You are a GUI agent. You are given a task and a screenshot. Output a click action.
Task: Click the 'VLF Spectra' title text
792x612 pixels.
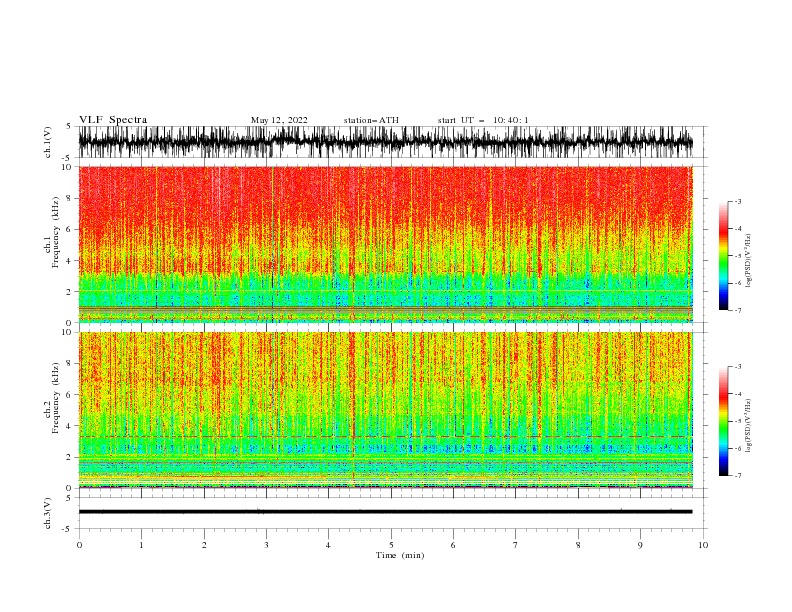113,120
